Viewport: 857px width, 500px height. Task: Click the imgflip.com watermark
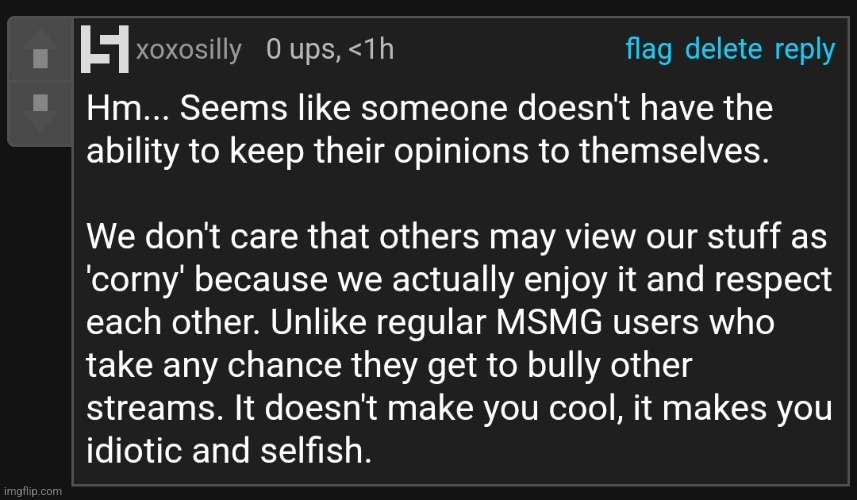(33, 491)
